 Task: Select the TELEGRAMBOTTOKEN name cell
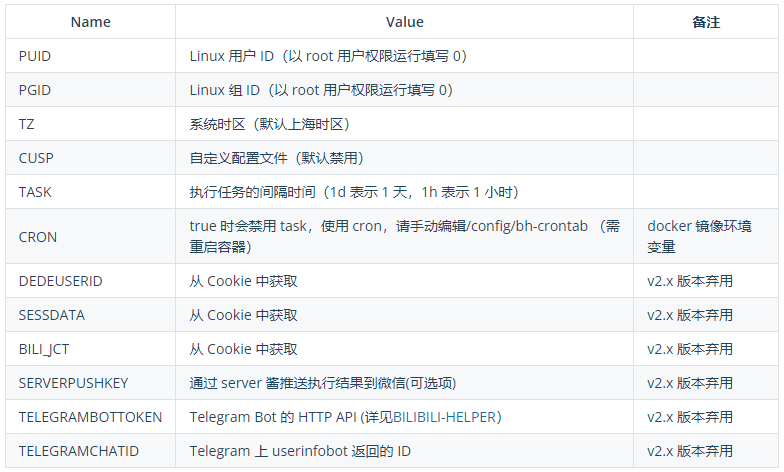[90, 417]
